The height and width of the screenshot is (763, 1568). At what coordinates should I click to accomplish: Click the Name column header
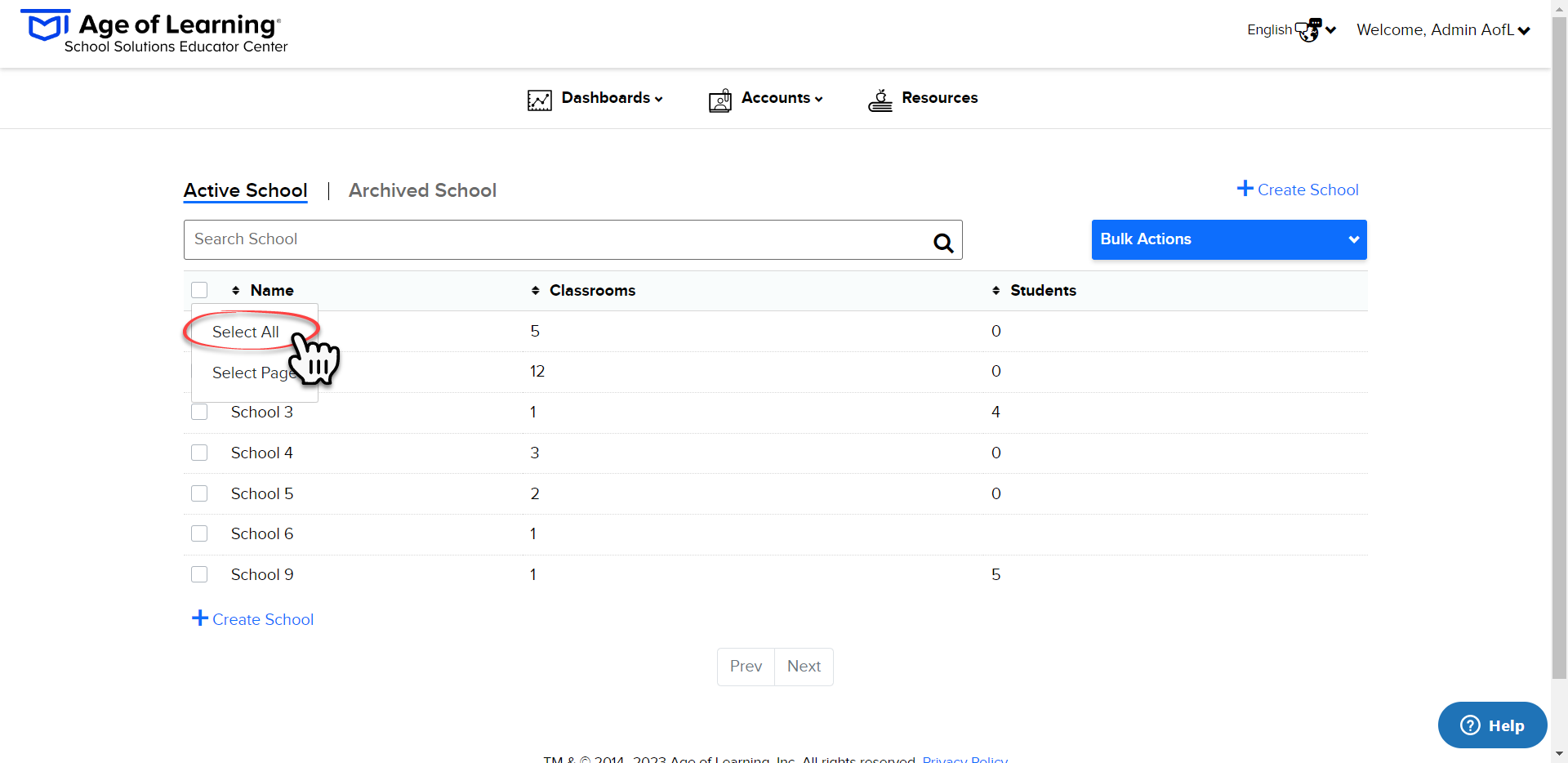pos(272,291)
